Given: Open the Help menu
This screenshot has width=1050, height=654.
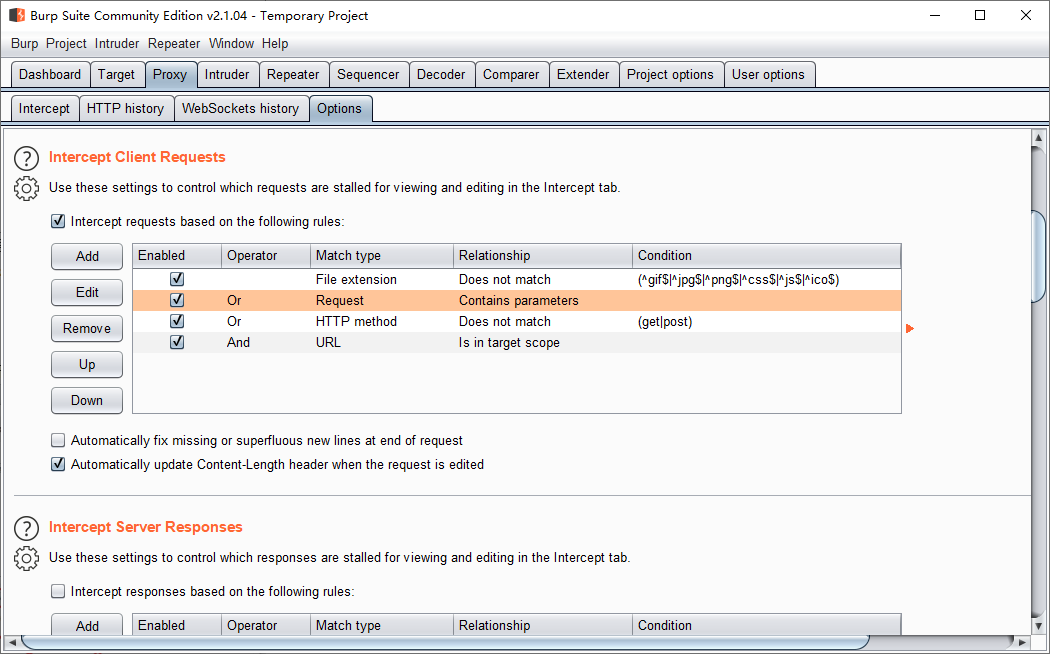Looking at the screenshot, I should (x=275, y=44).
